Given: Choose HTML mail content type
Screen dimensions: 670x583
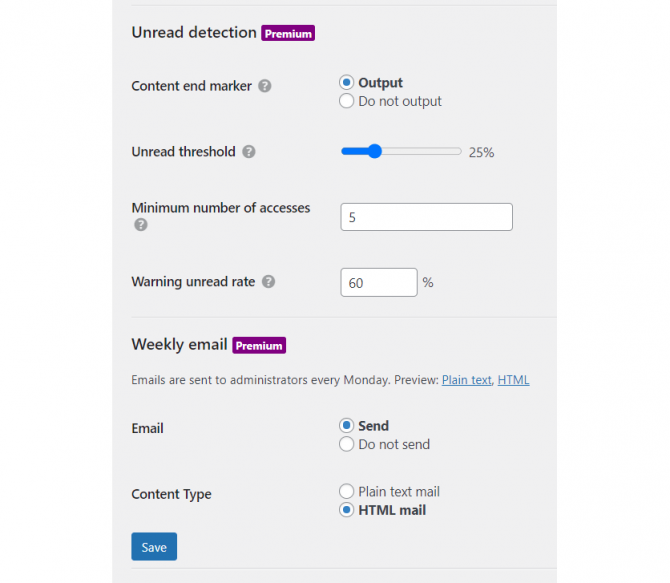Looking at the screenshot, I should [346, 510].
